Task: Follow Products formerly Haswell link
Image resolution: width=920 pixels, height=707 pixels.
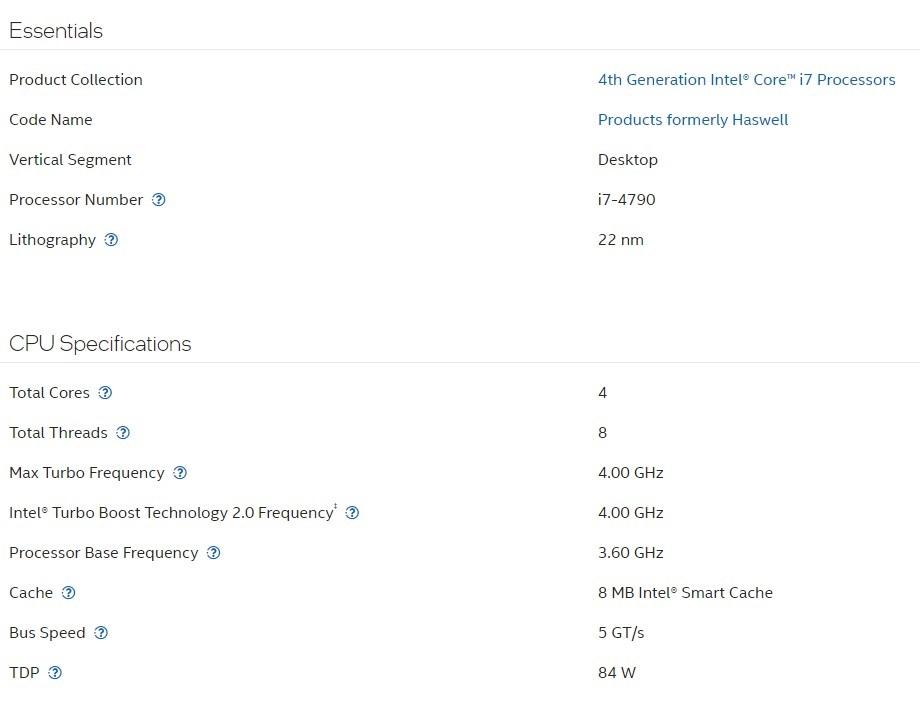Action: click(x=692, y=120)
